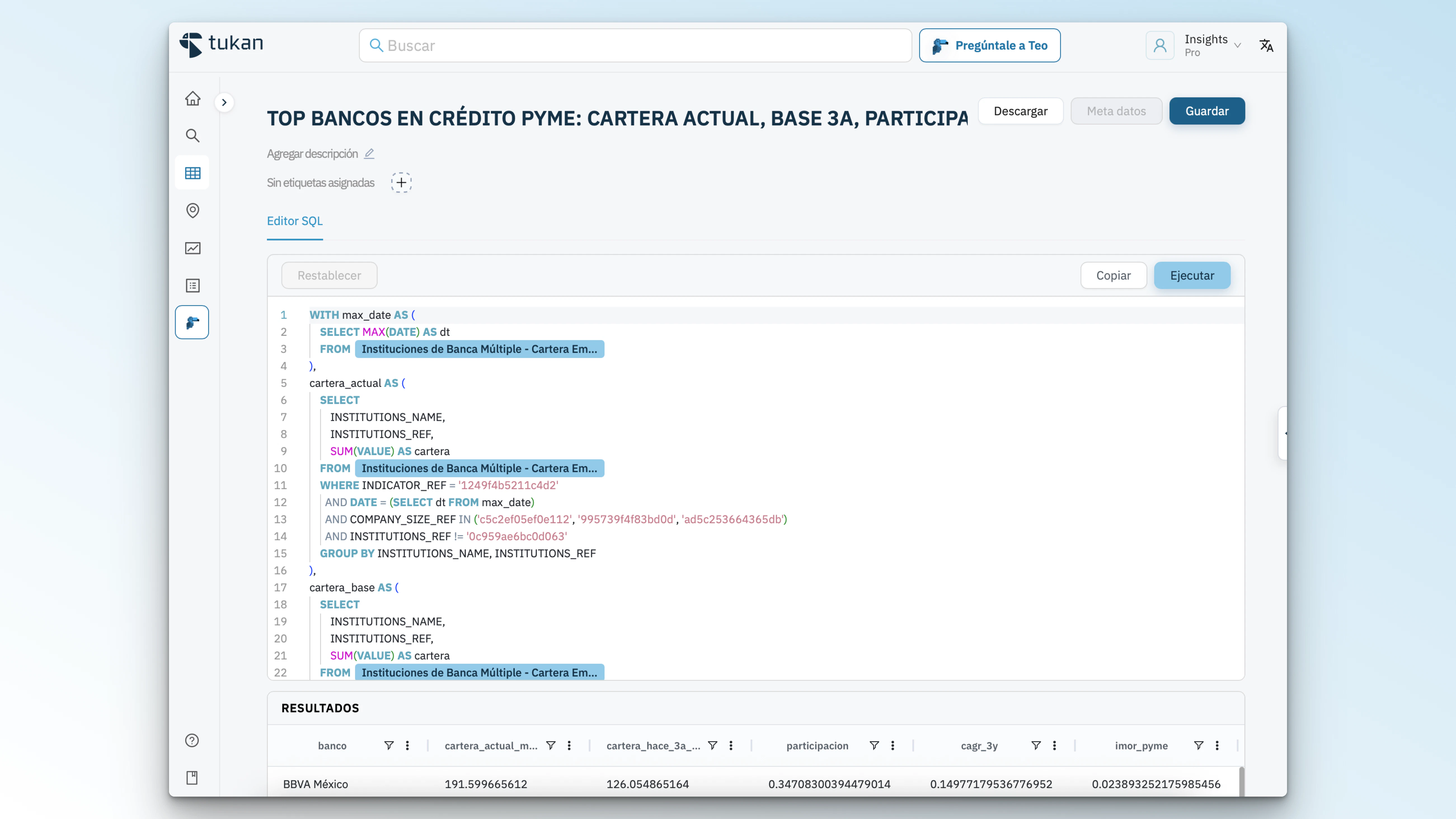Filter the imor_pyme column

click(1199, 745)
